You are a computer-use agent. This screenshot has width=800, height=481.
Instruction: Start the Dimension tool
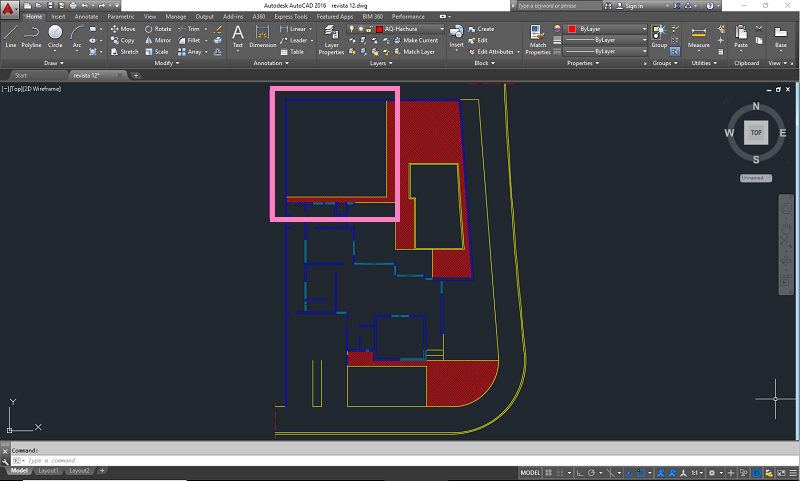pos(262,36)
